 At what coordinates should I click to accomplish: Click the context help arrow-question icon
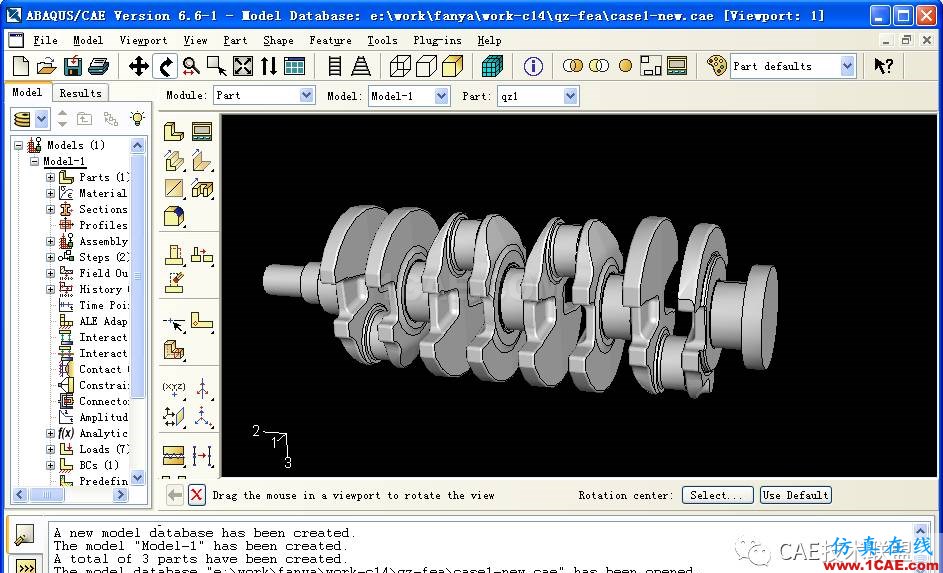(883, 66)
